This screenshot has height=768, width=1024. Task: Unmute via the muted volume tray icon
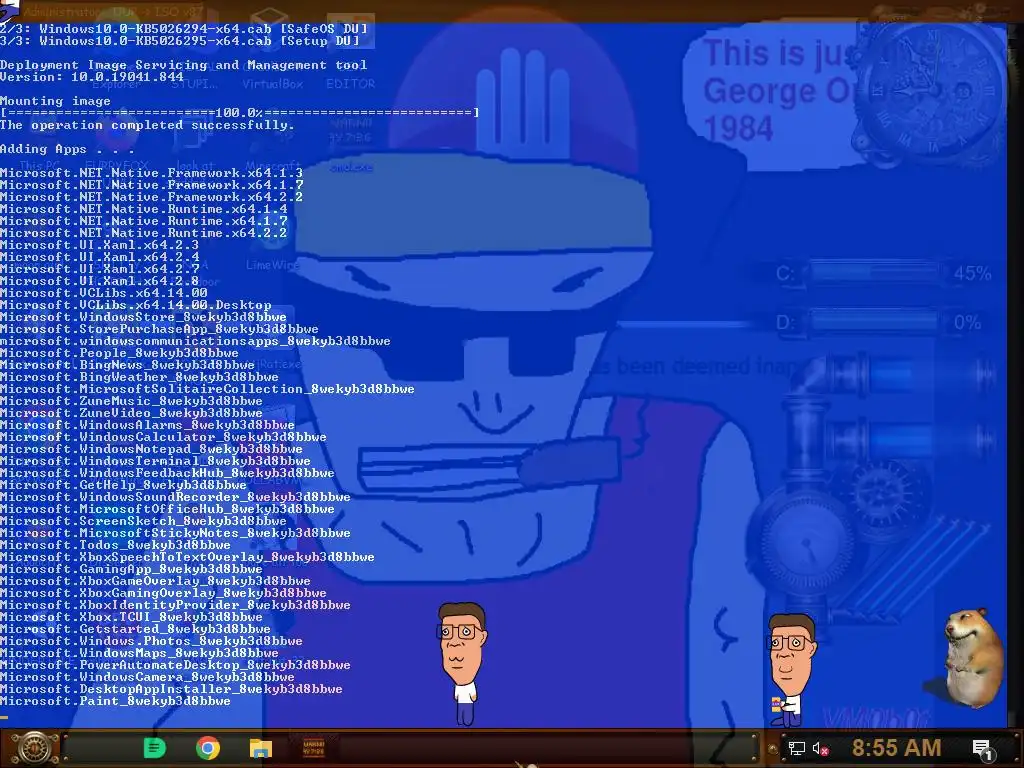pyautogui.click(x=820, y=748)
